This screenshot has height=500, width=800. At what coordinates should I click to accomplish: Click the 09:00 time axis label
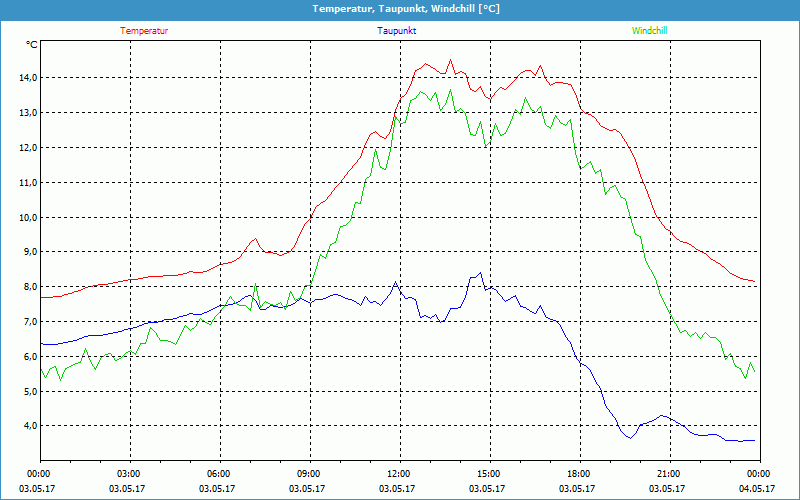(310, 474)
